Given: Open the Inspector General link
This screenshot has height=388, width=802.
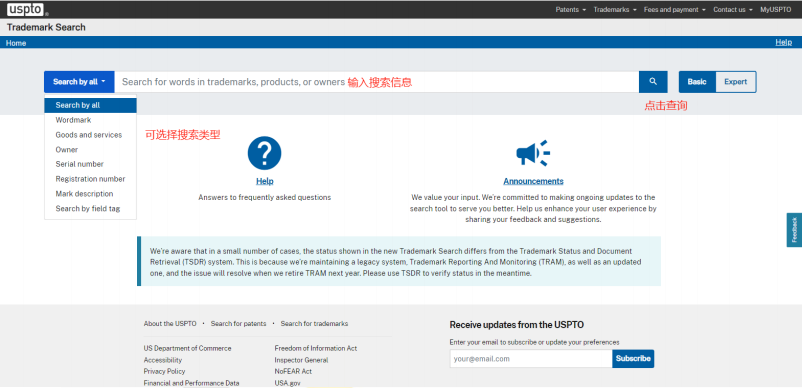Looking at the screenshot, I should pos(301,360).
